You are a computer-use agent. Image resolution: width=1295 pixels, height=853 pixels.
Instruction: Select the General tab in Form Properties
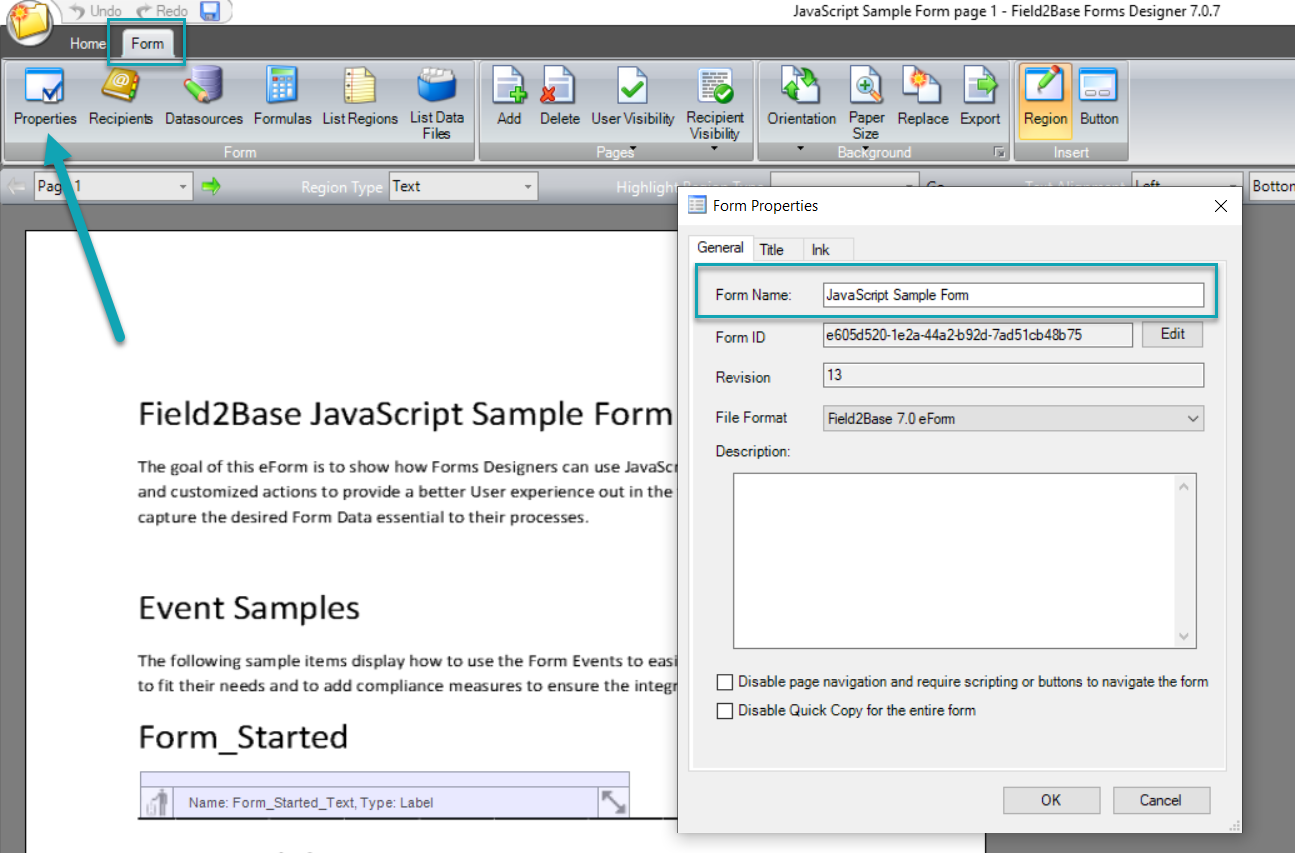[720, 248]
